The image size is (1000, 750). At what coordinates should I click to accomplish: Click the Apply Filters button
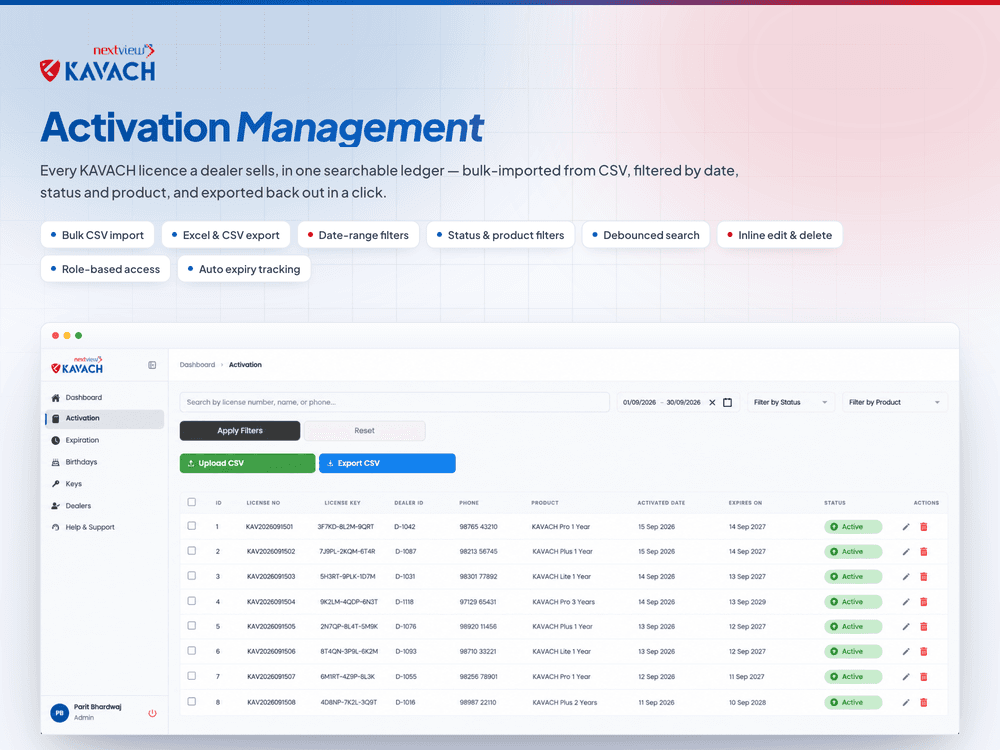coord(240,430)
